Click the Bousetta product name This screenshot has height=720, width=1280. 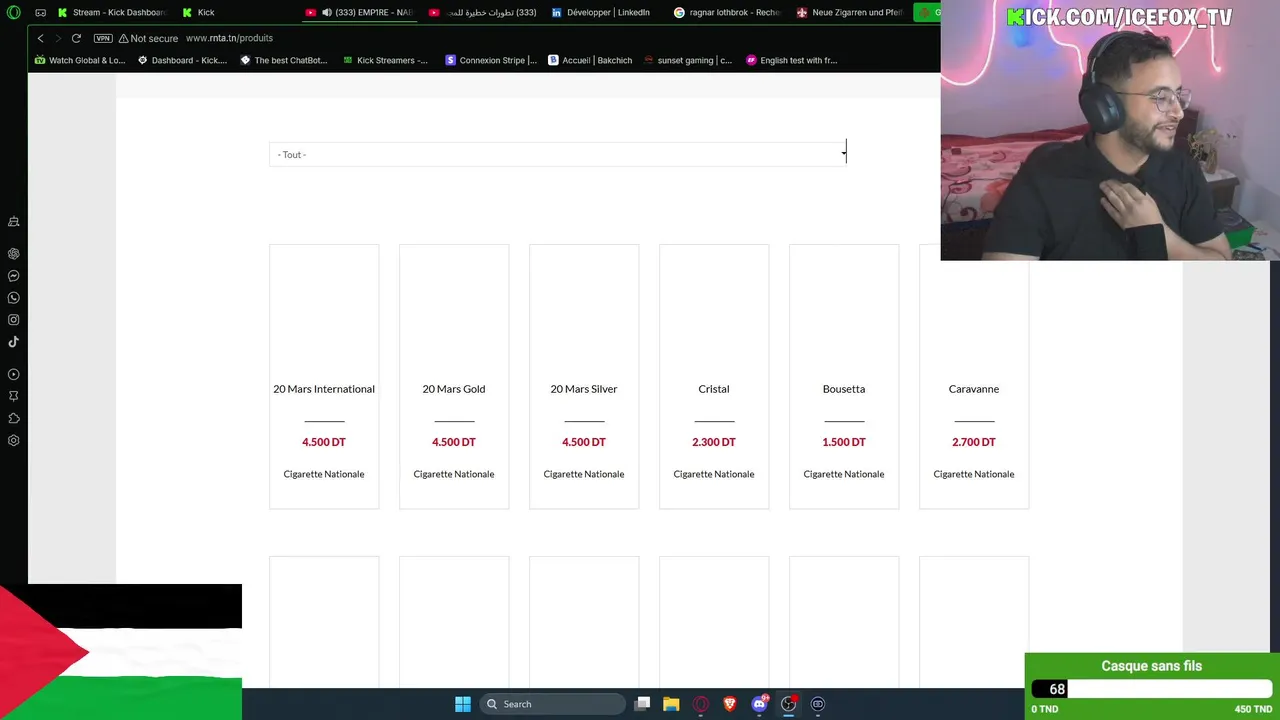coord(844,389)
